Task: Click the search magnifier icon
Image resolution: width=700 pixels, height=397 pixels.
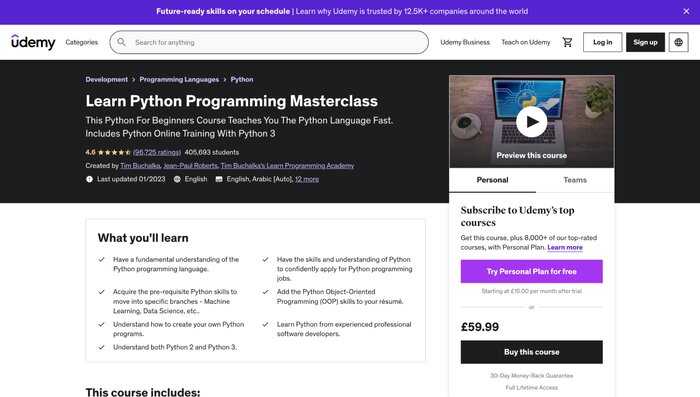Action: point(121,42)
